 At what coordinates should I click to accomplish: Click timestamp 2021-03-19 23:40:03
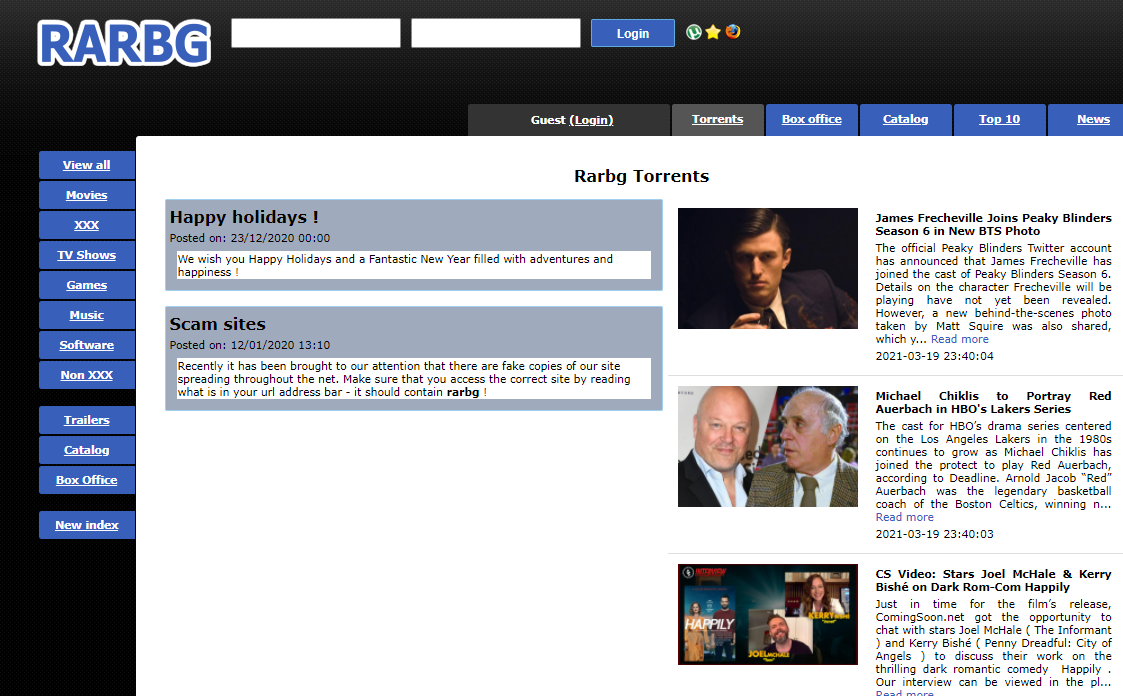click(935, 534)
